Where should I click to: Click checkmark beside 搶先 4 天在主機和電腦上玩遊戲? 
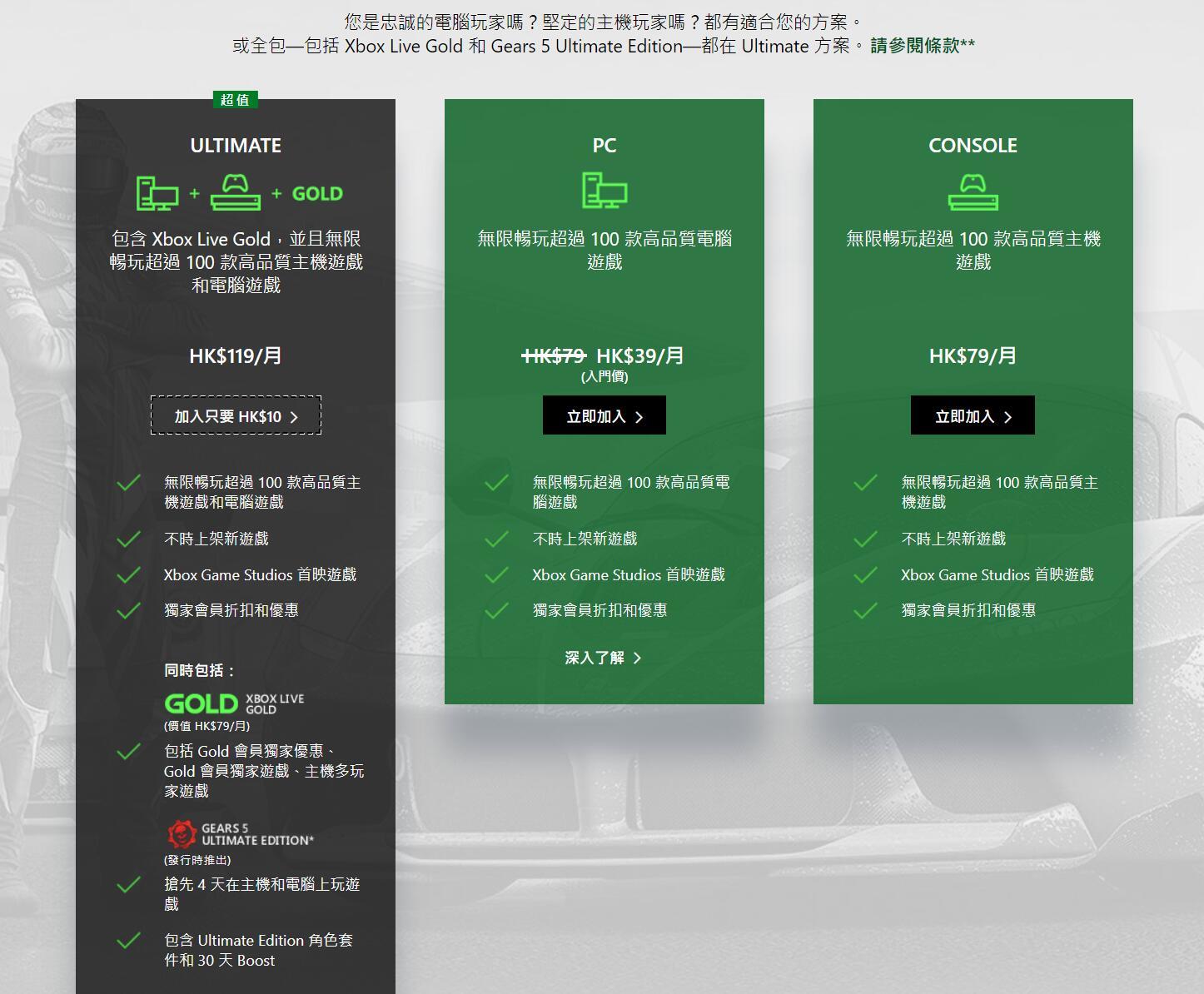129,885
